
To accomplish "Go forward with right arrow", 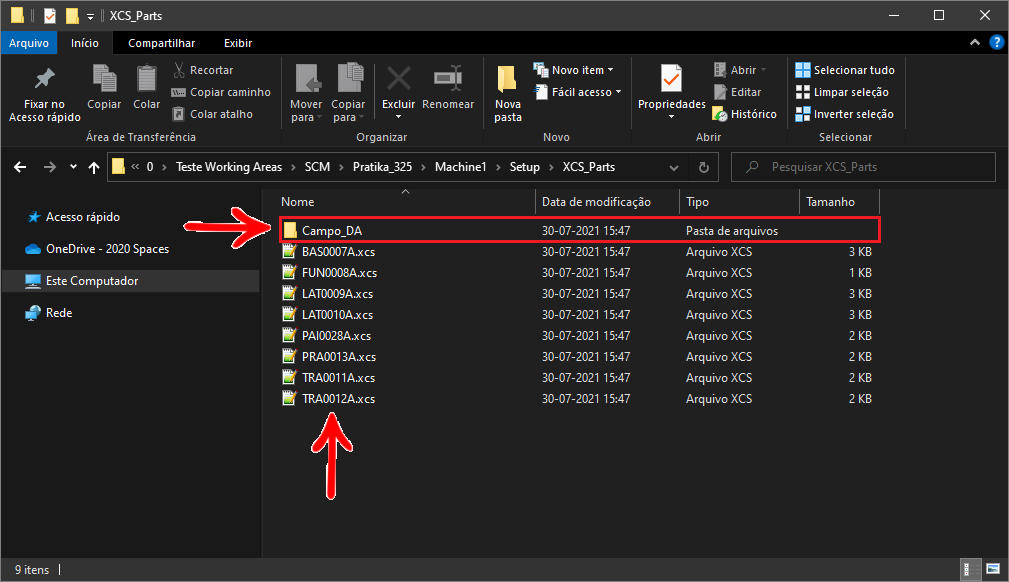I will click(50, 167).
